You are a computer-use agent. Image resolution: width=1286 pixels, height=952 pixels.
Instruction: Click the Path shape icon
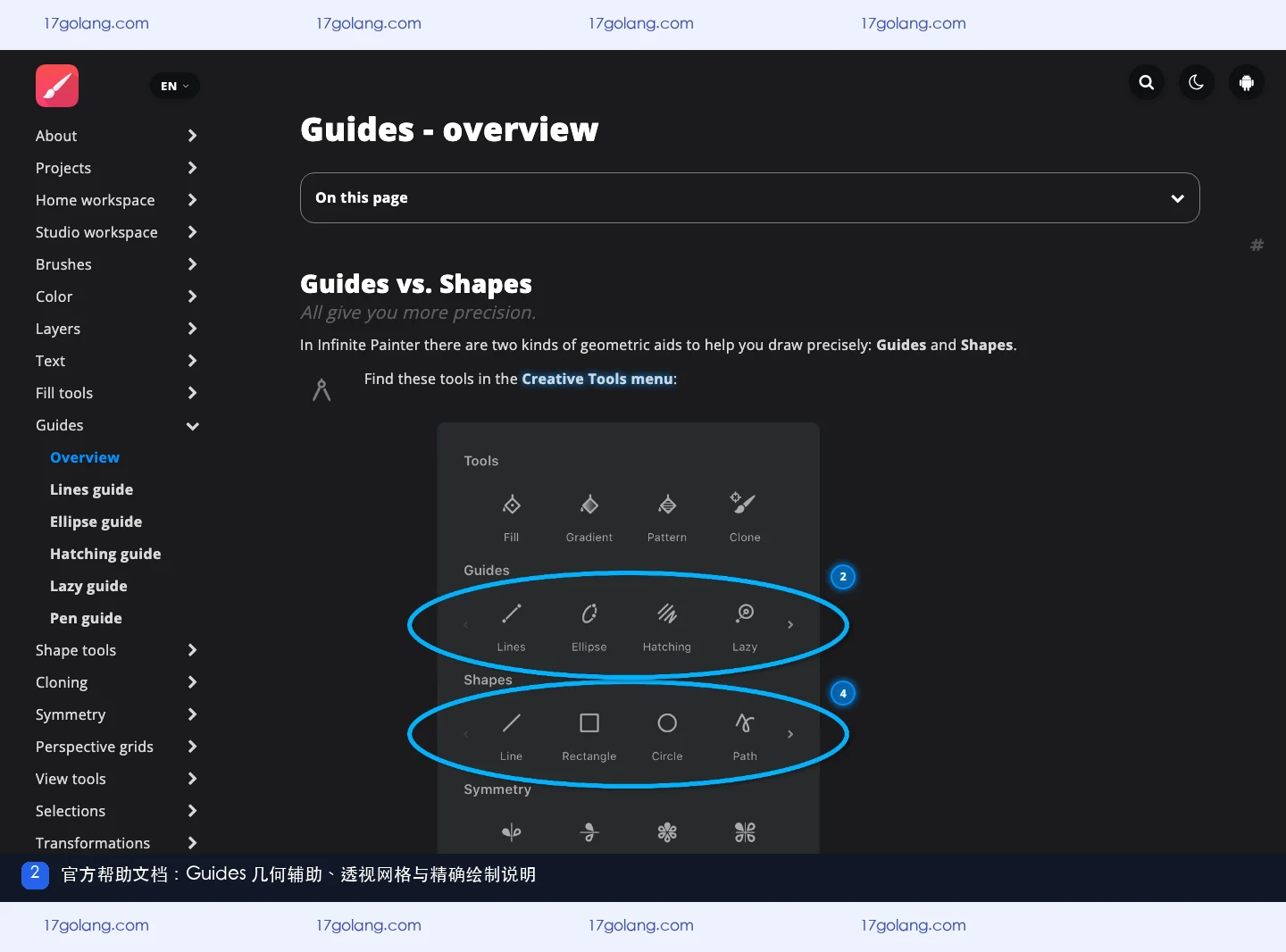click(745, 722)
